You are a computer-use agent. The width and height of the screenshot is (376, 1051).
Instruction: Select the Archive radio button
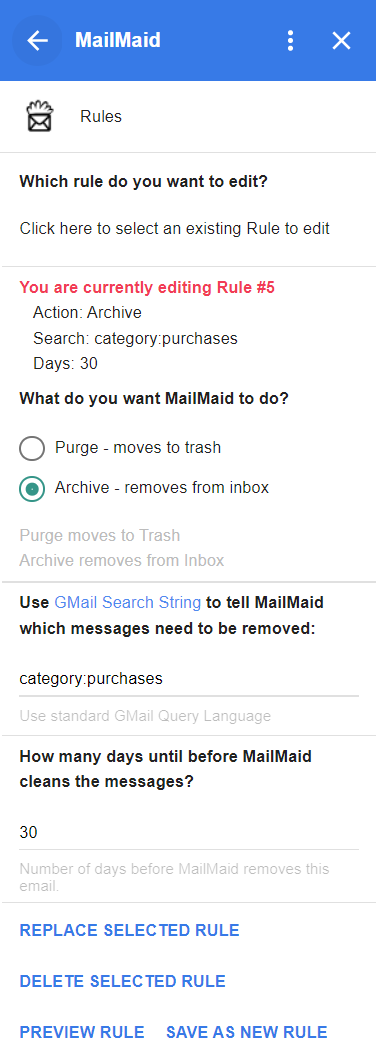32,489
